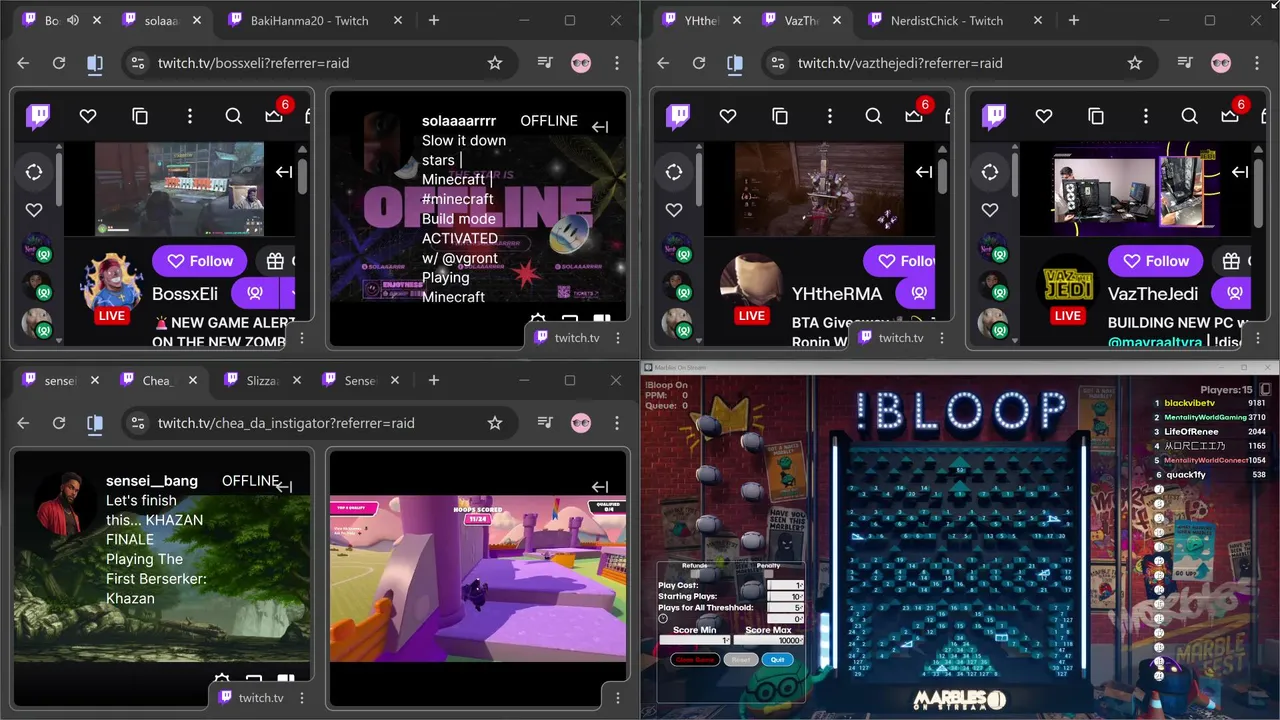1280x720 pixels.
Task: Click the bossxeli address bar URL
Action: pyautogui.click(x=253, y=63)
